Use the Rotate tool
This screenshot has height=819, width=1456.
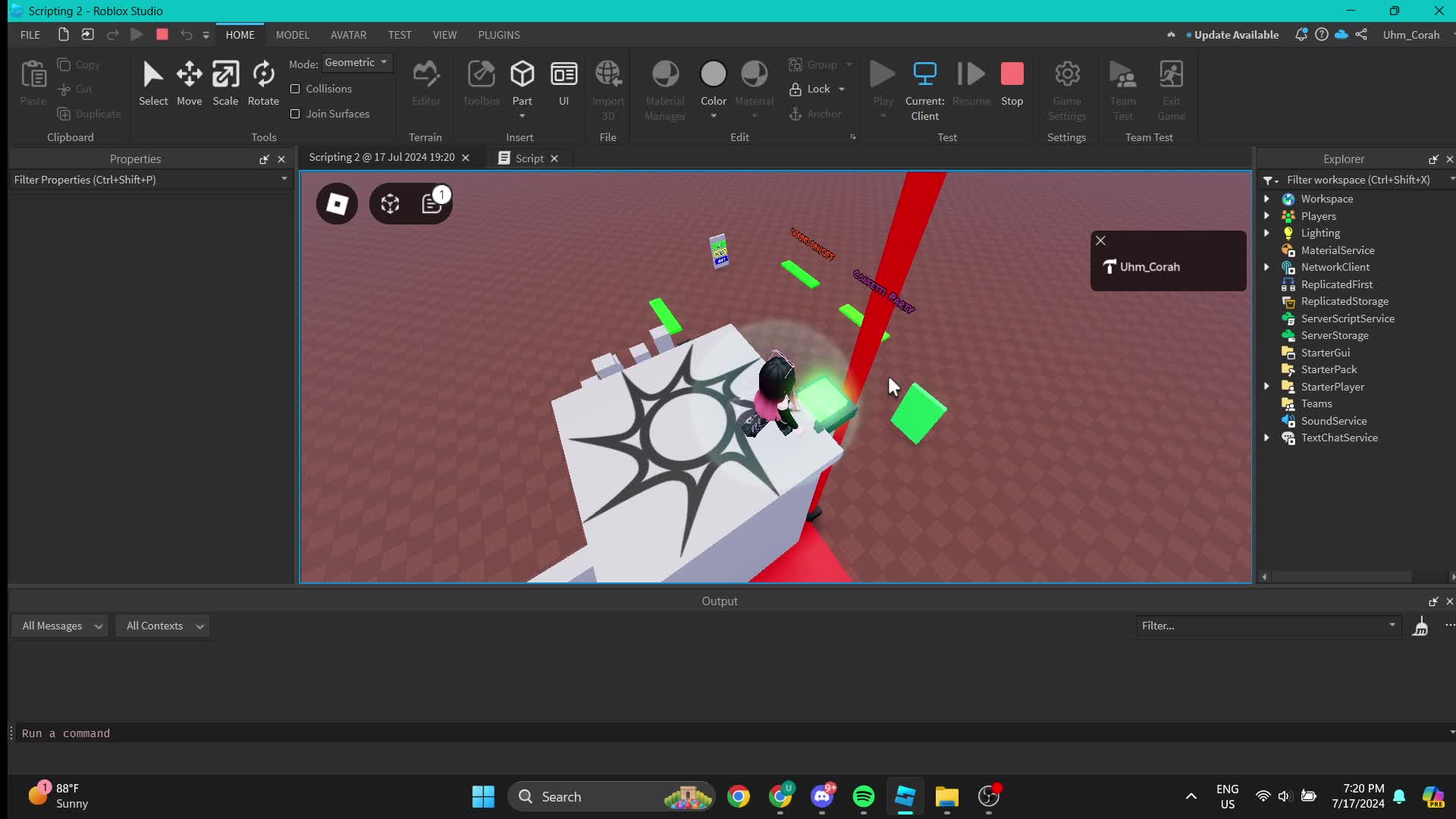(263, 83)
